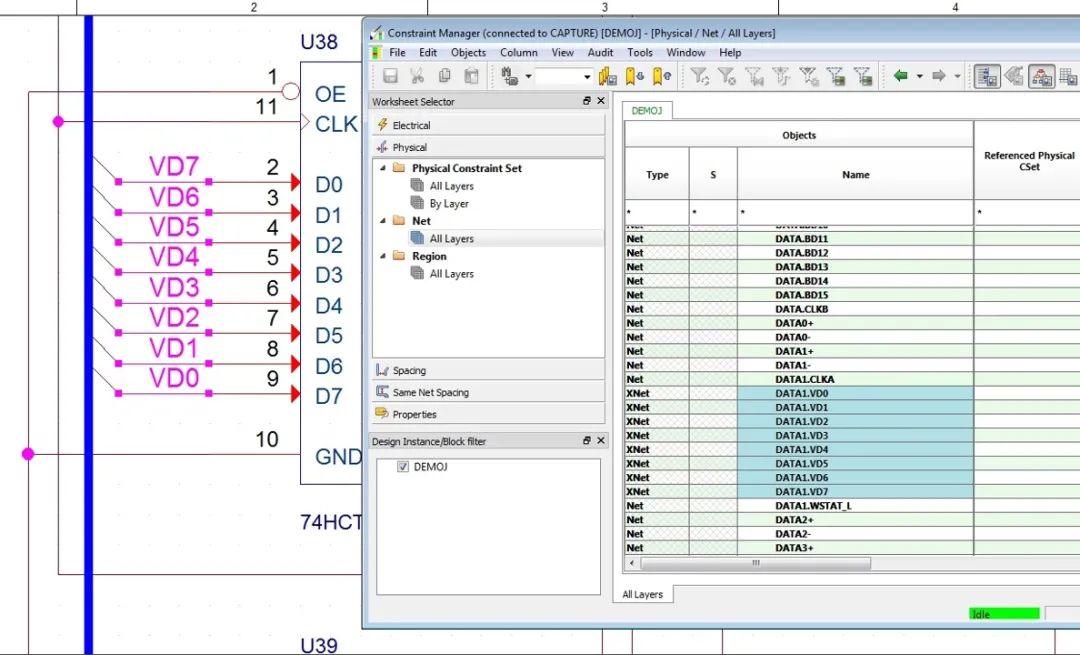Click the third funnel filter icon

pyautogui.click(x=754, y=76)
